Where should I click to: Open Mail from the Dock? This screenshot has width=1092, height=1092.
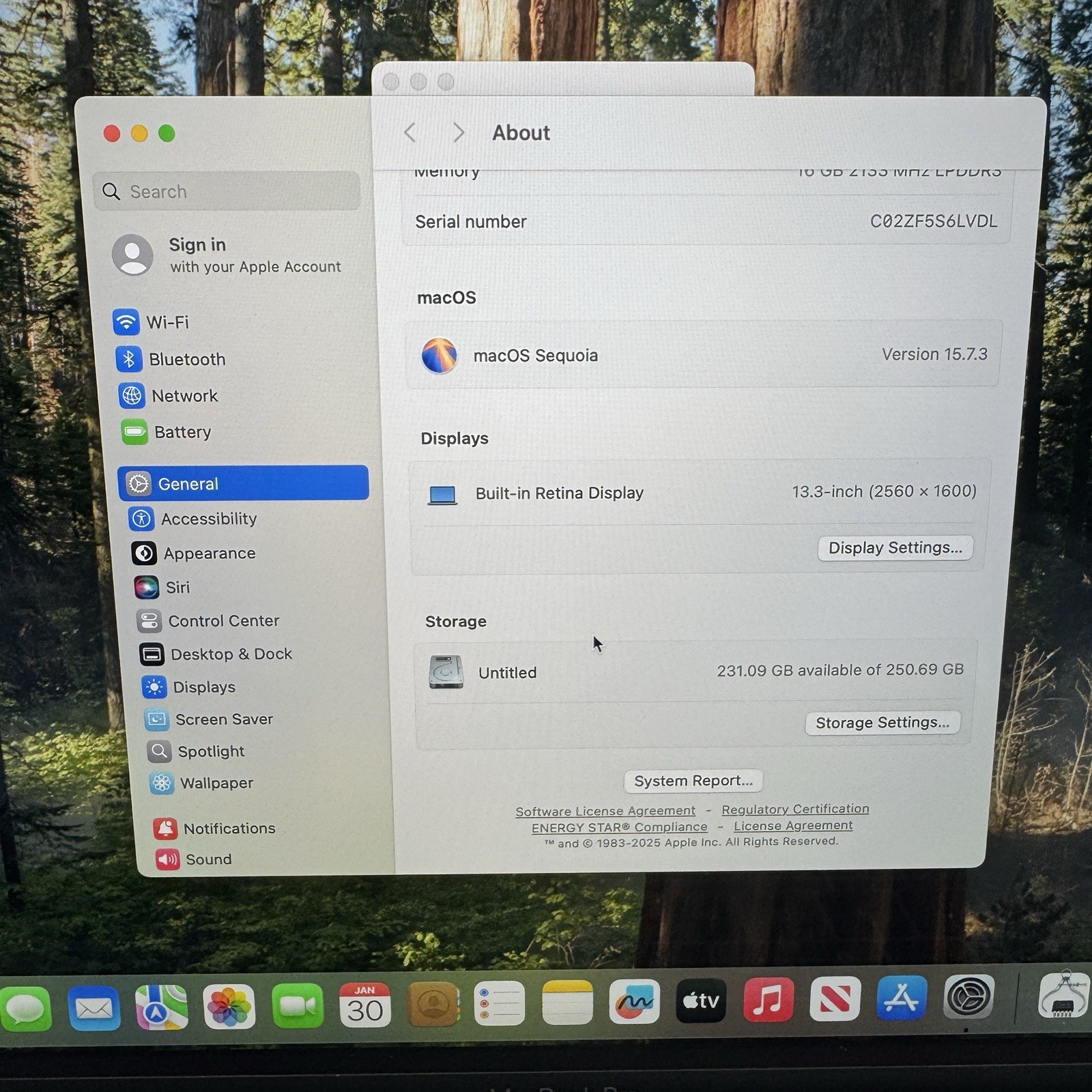point(94,1007)
